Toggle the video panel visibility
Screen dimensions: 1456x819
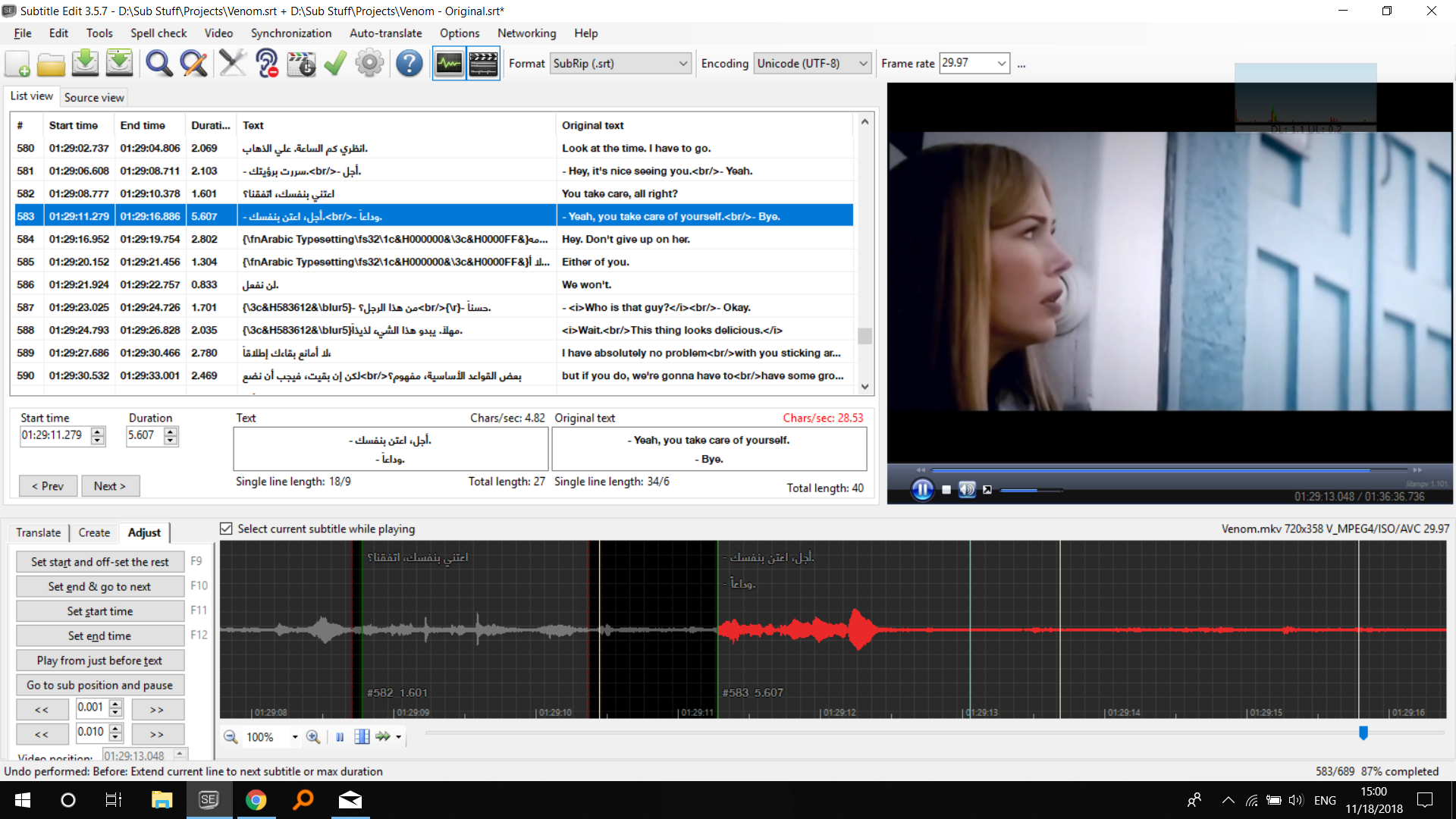point(483,64)
